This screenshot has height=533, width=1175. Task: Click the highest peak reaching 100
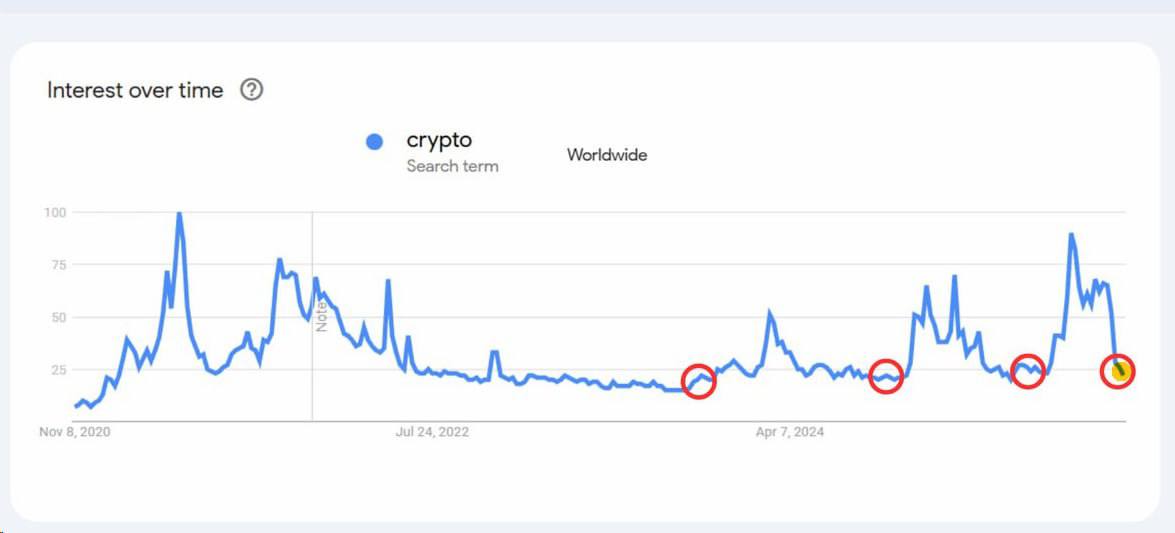click(179, 214)
